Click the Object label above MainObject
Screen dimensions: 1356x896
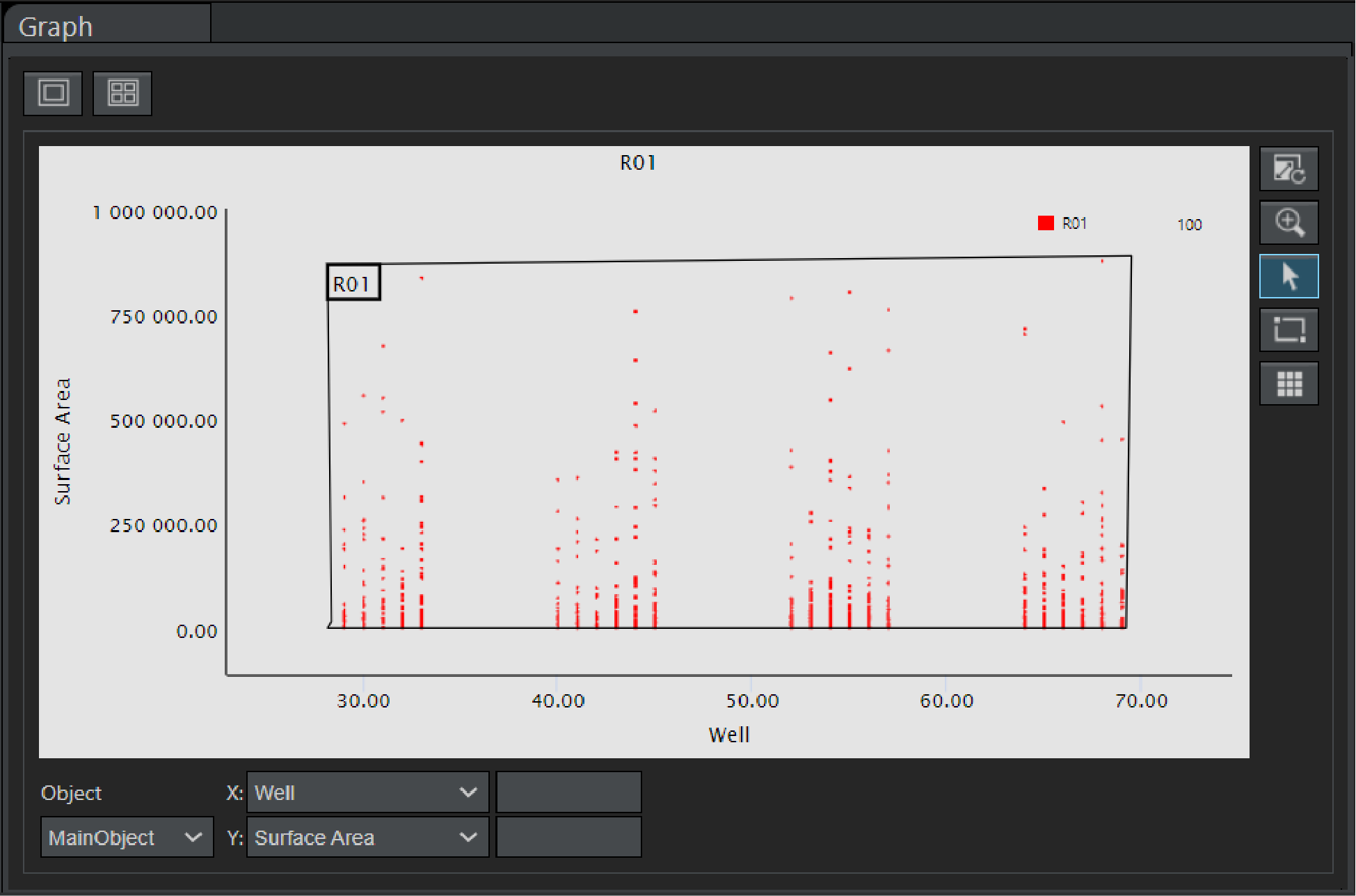pyautogui.click(x=71, y=793)
